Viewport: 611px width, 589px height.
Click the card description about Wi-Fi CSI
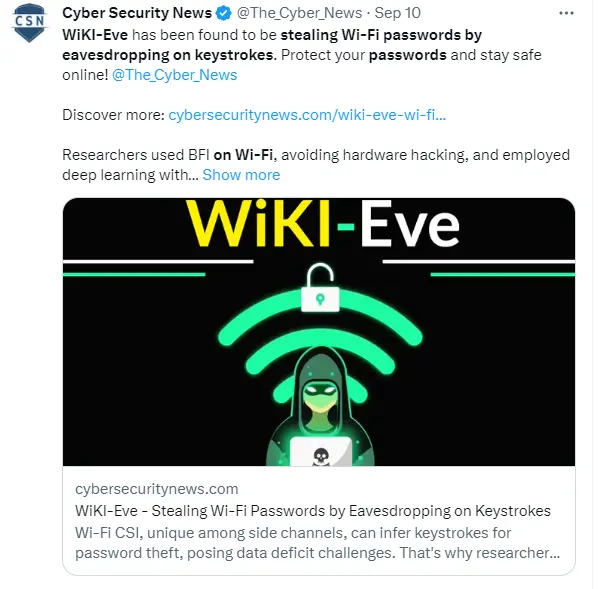click(x=318, y=543)
